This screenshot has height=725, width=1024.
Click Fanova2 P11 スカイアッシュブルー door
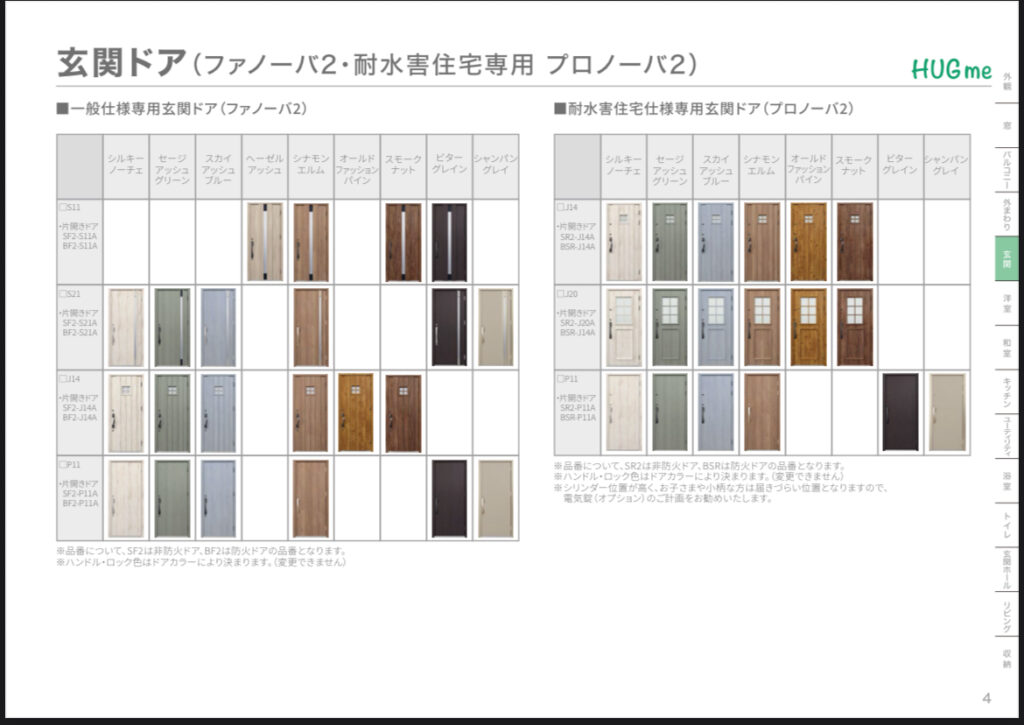pos(218,499)
